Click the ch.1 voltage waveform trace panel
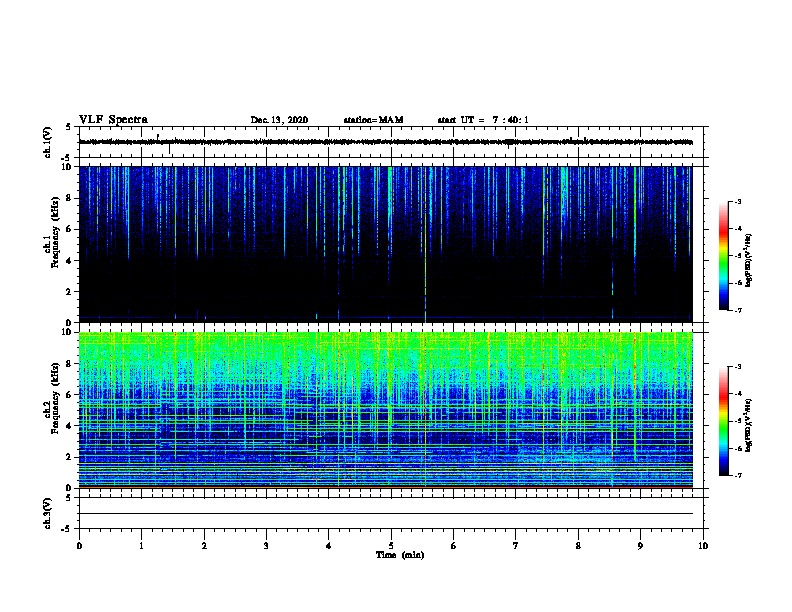The width and height of the screenshot is (792, 612). click(391, 142)
